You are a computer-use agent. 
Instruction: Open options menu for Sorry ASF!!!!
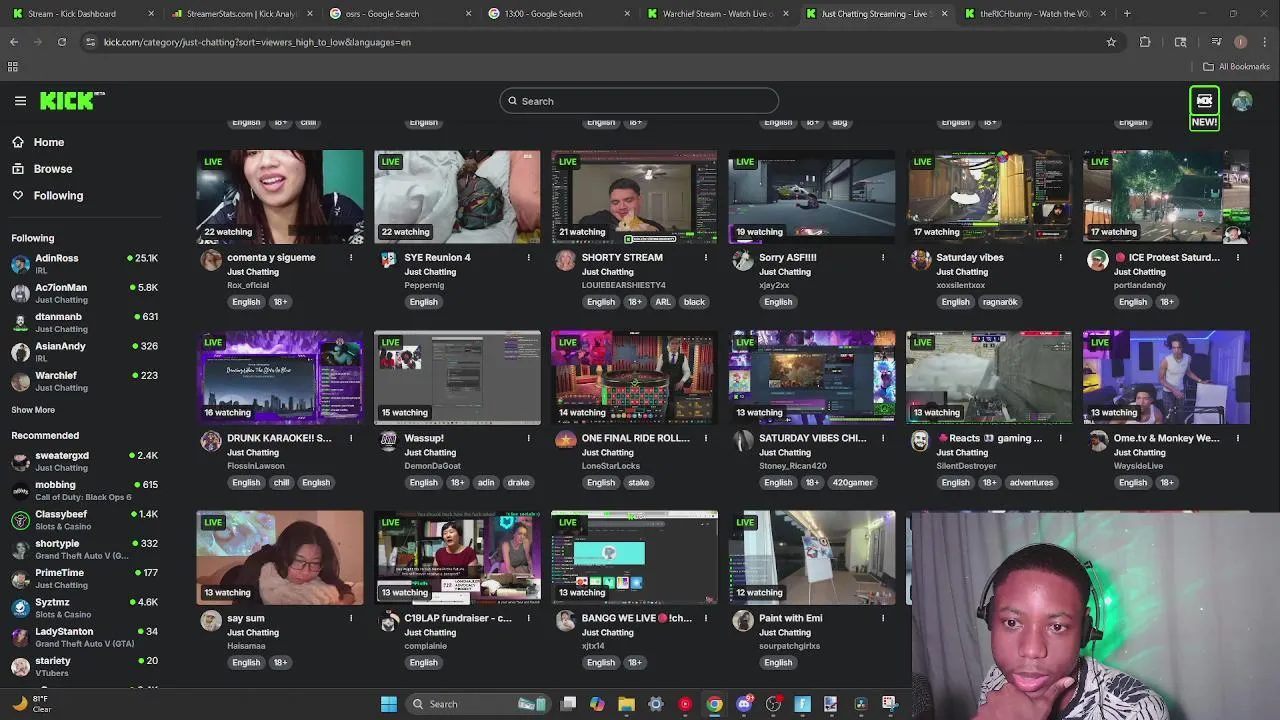(x=883, y=258)
